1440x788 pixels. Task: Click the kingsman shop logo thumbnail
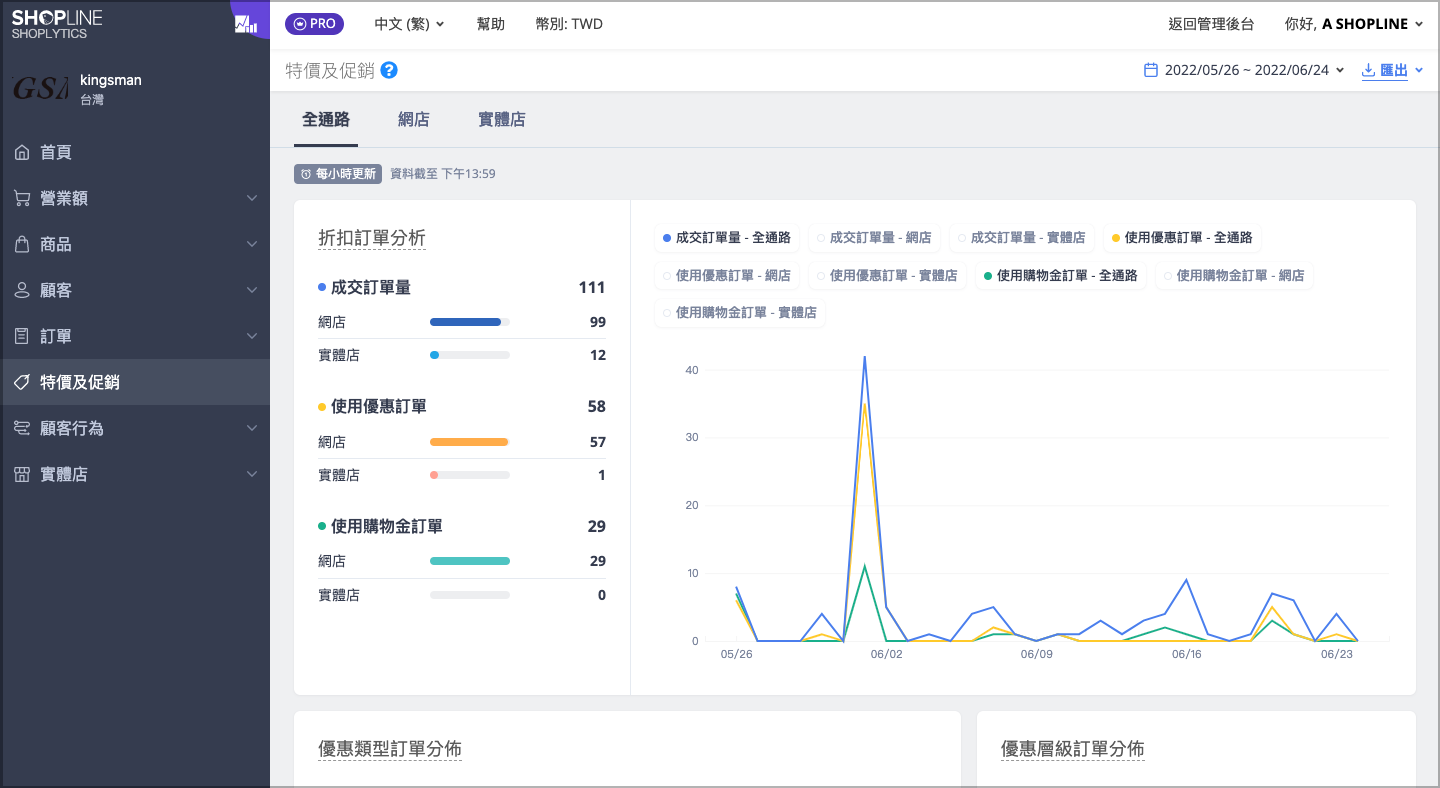pos(40,88)
